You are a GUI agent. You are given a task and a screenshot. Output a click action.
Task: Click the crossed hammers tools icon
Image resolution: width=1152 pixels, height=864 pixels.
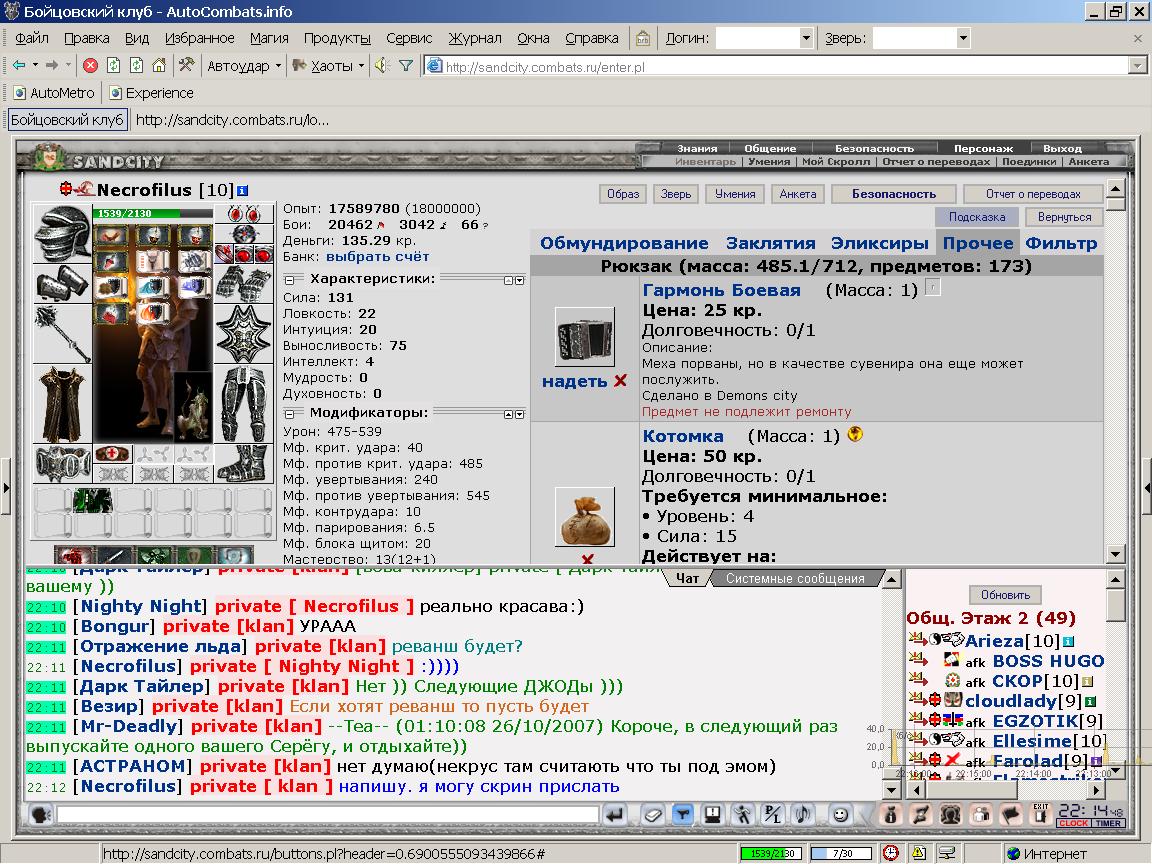186,65
